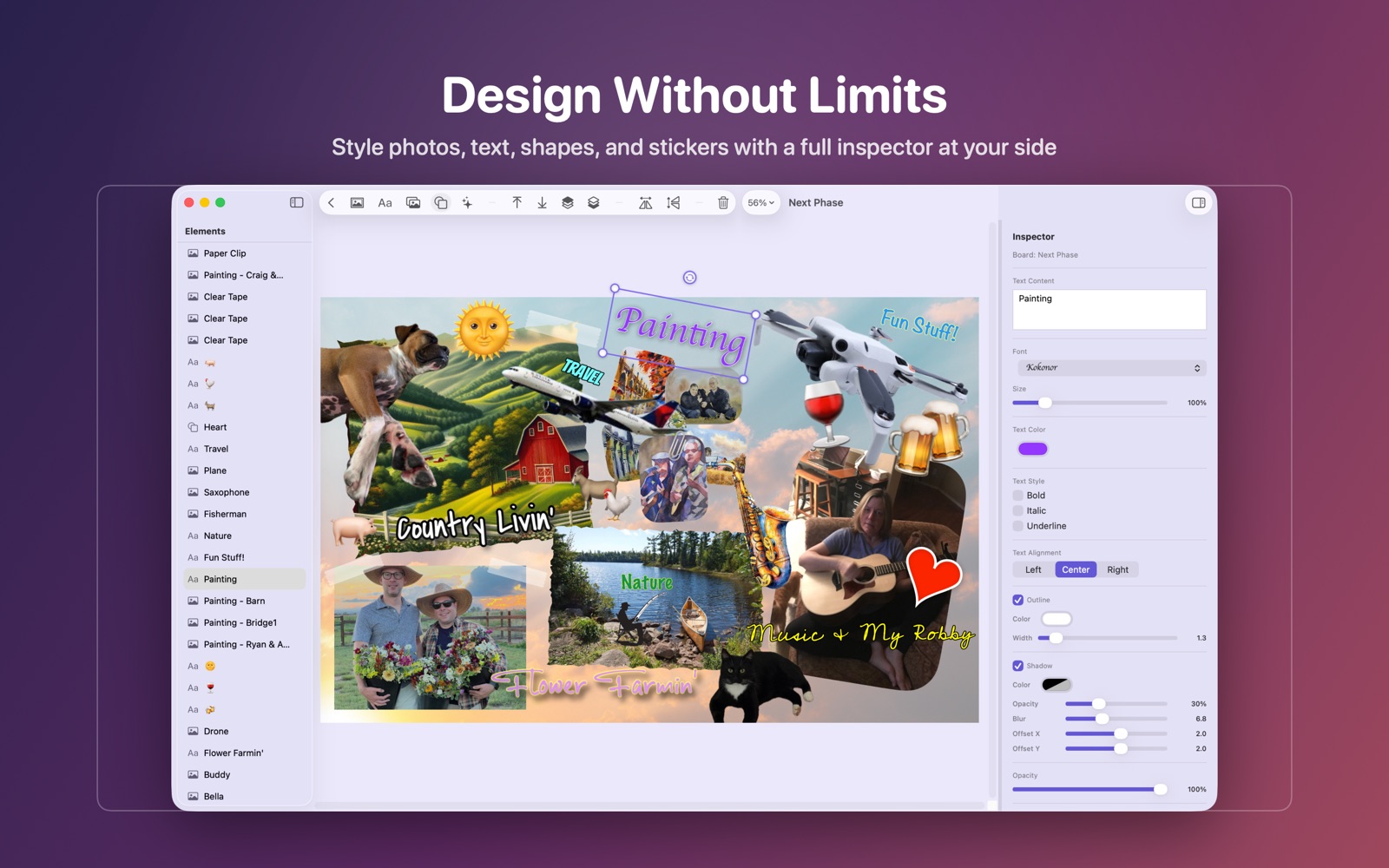This screenshot has height=868, width=1389.
Task: Select Heart in the Elements list
Action: point(245,427)
